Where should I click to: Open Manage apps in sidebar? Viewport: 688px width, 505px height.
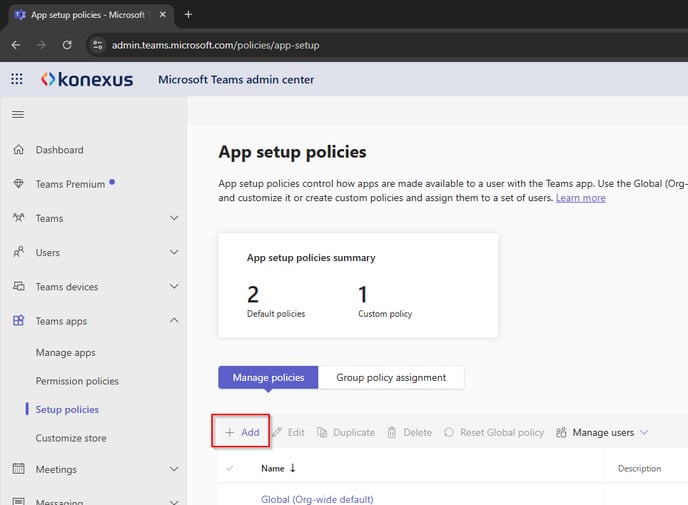pyautogui.click(x=65, y=353)
